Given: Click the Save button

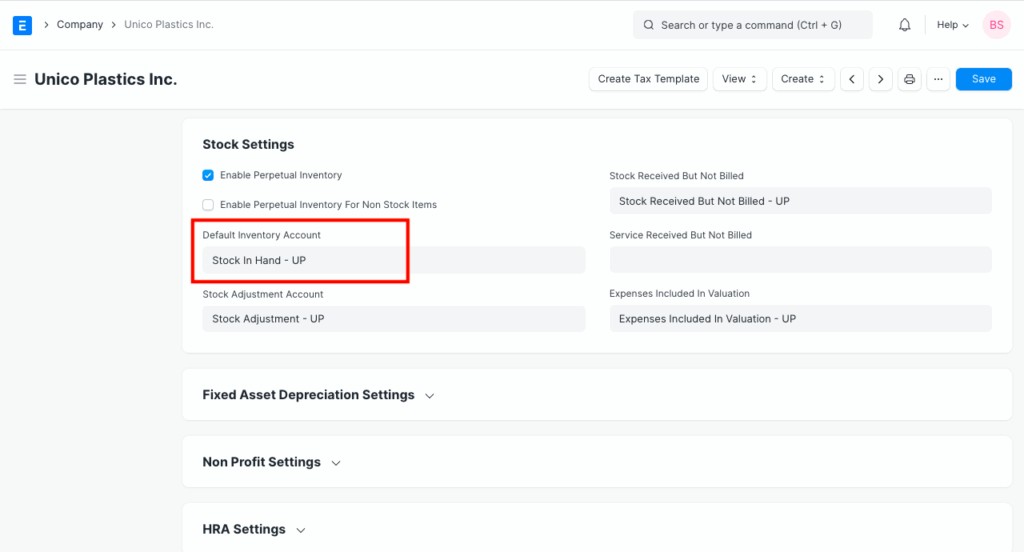Looking at the screenshot, I should click(983, 79).
